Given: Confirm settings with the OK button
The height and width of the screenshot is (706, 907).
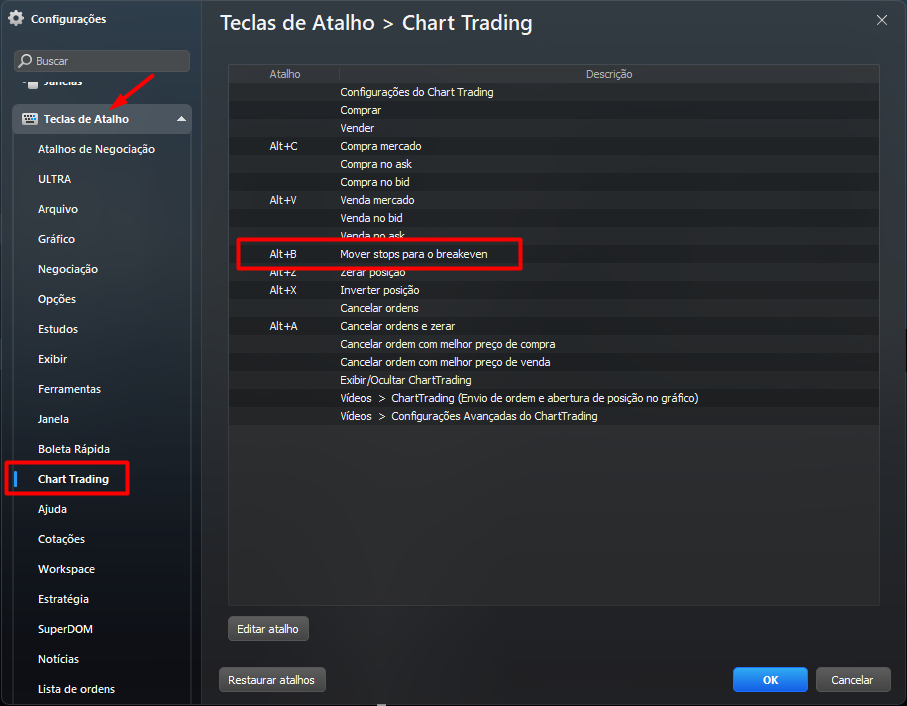Looking at the screenshot, I should (x=770, y=680).
